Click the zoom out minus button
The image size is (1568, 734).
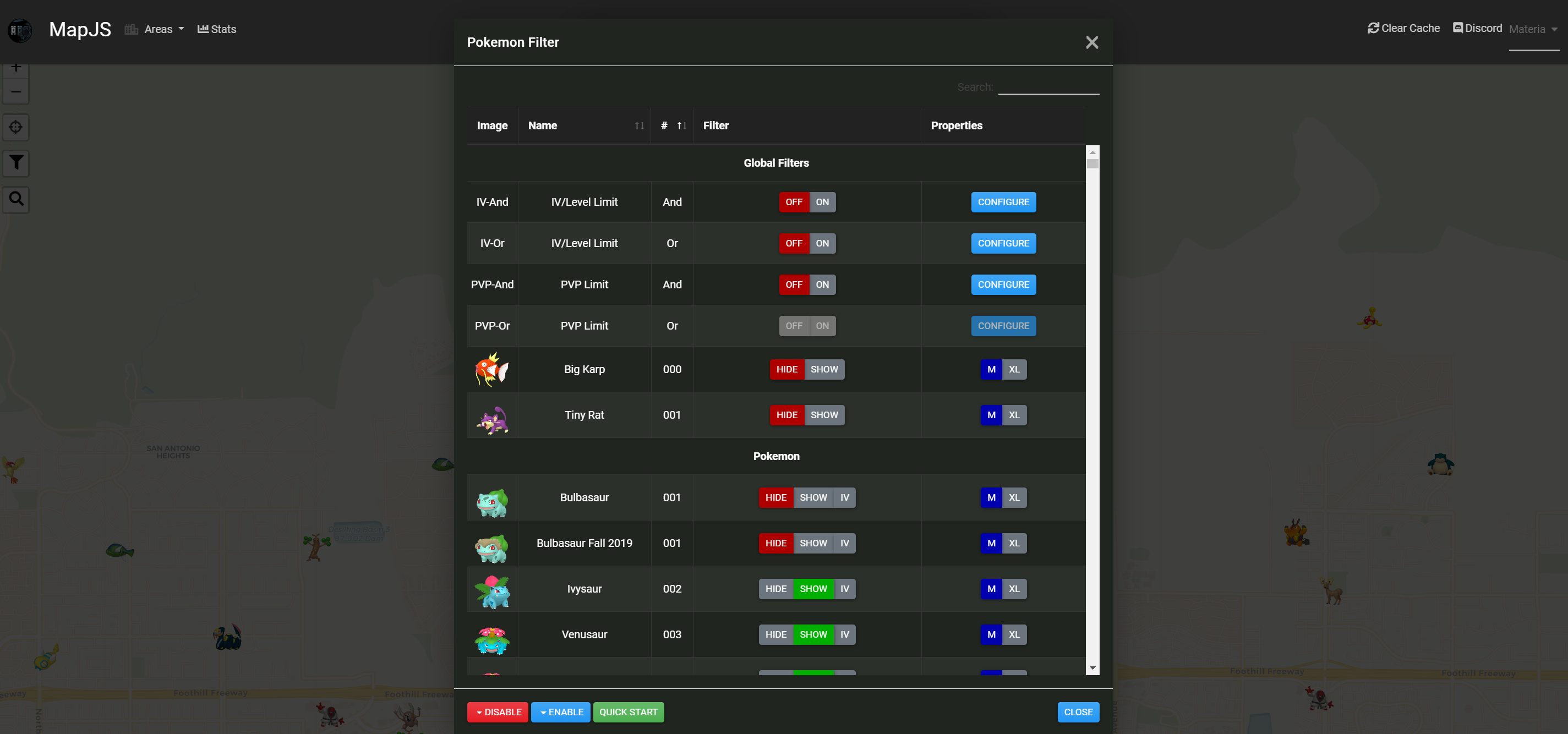(16, 92)
